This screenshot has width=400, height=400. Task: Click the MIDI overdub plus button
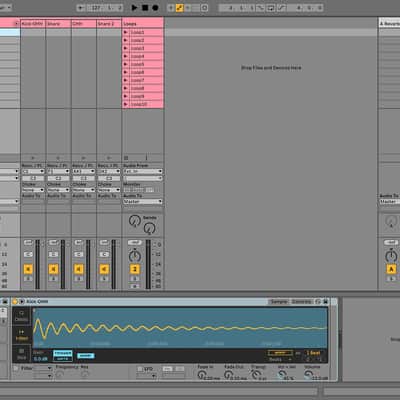[171, 8]
